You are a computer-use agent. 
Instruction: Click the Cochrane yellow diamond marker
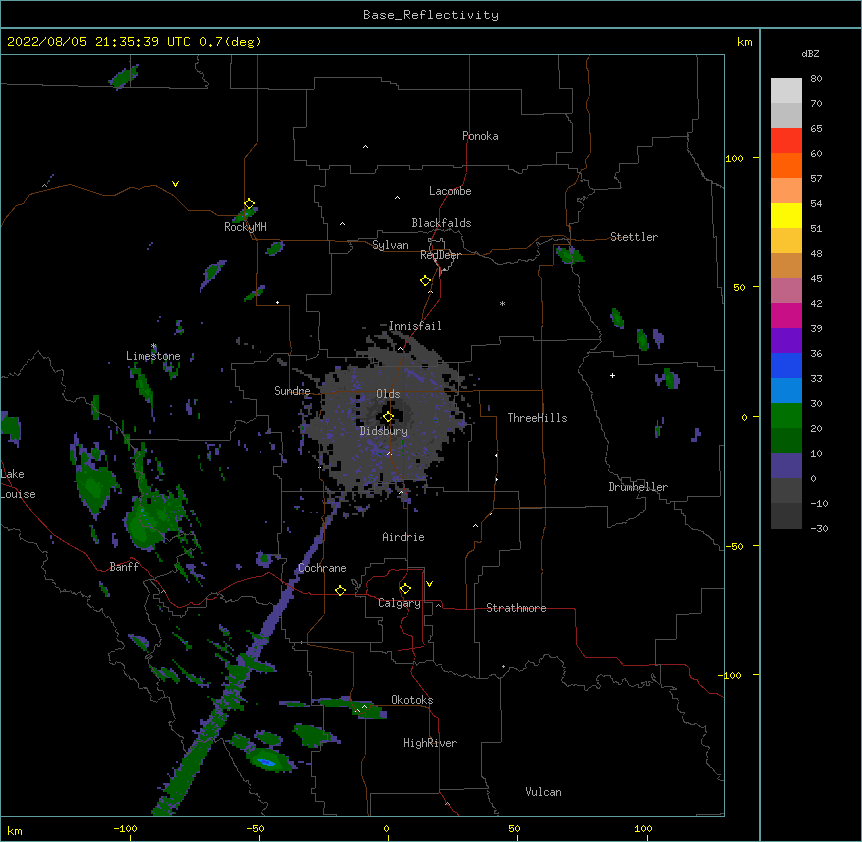coord(340,590)
